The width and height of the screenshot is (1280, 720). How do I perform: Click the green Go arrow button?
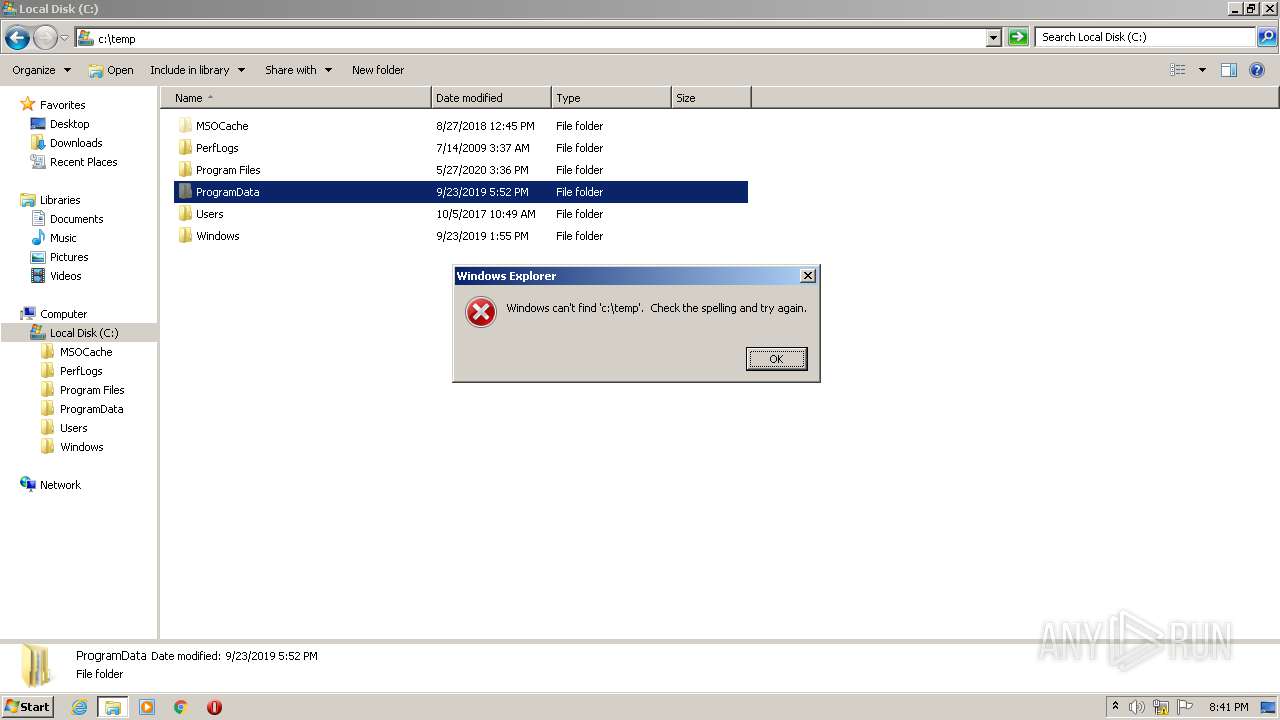tap(1018, 38)
